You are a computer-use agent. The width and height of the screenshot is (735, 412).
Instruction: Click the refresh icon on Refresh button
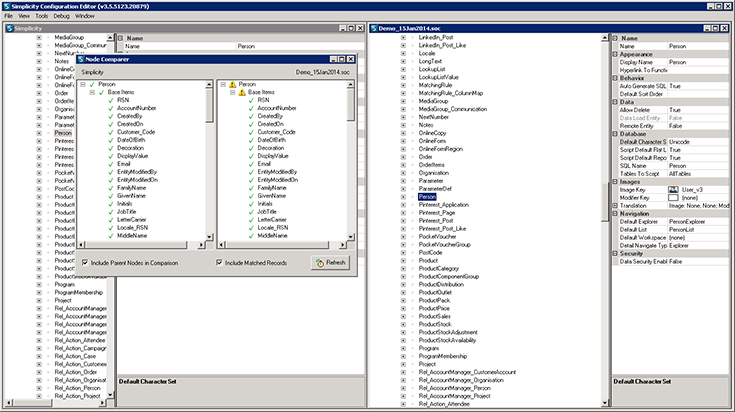point(320,263)
